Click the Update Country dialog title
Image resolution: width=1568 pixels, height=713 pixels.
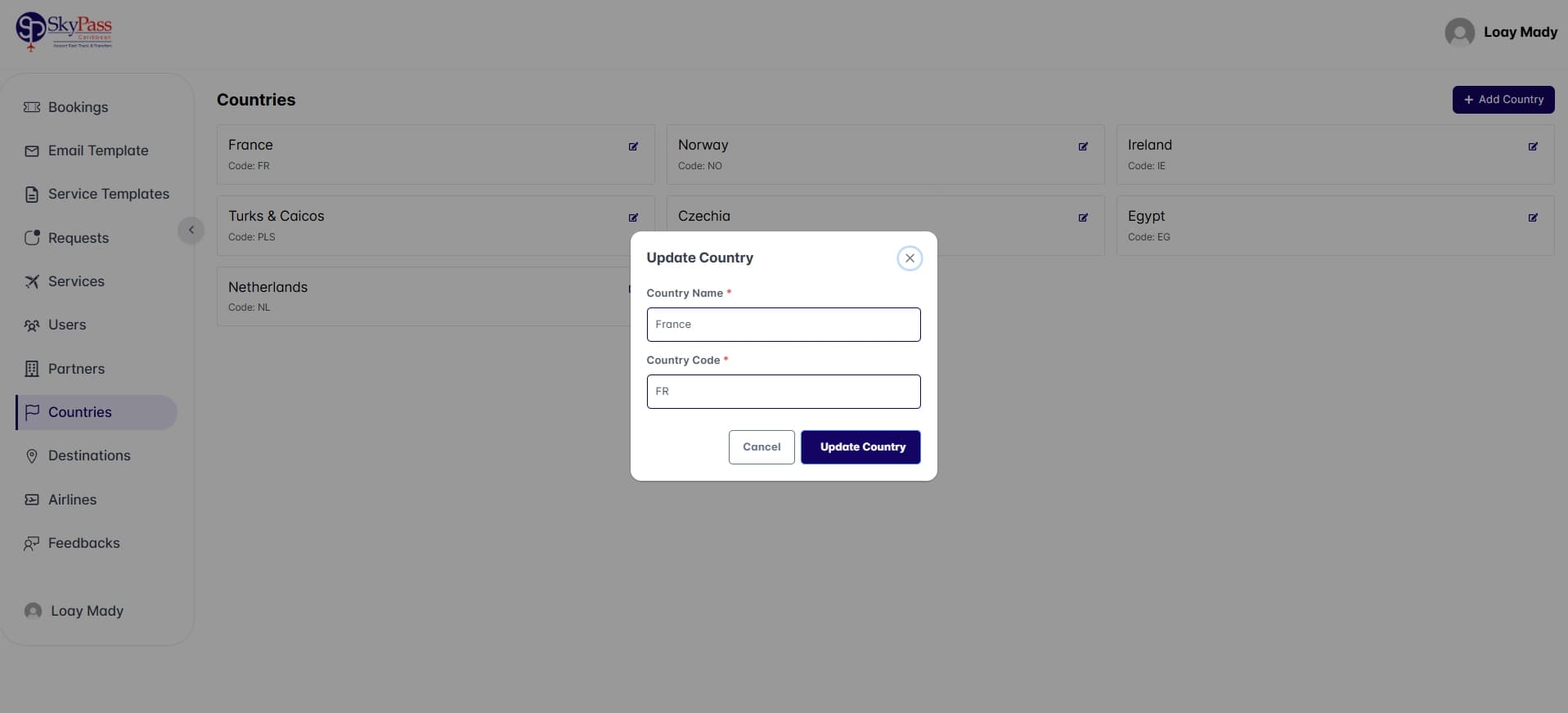pyautogui.click(x=699, y=258)
